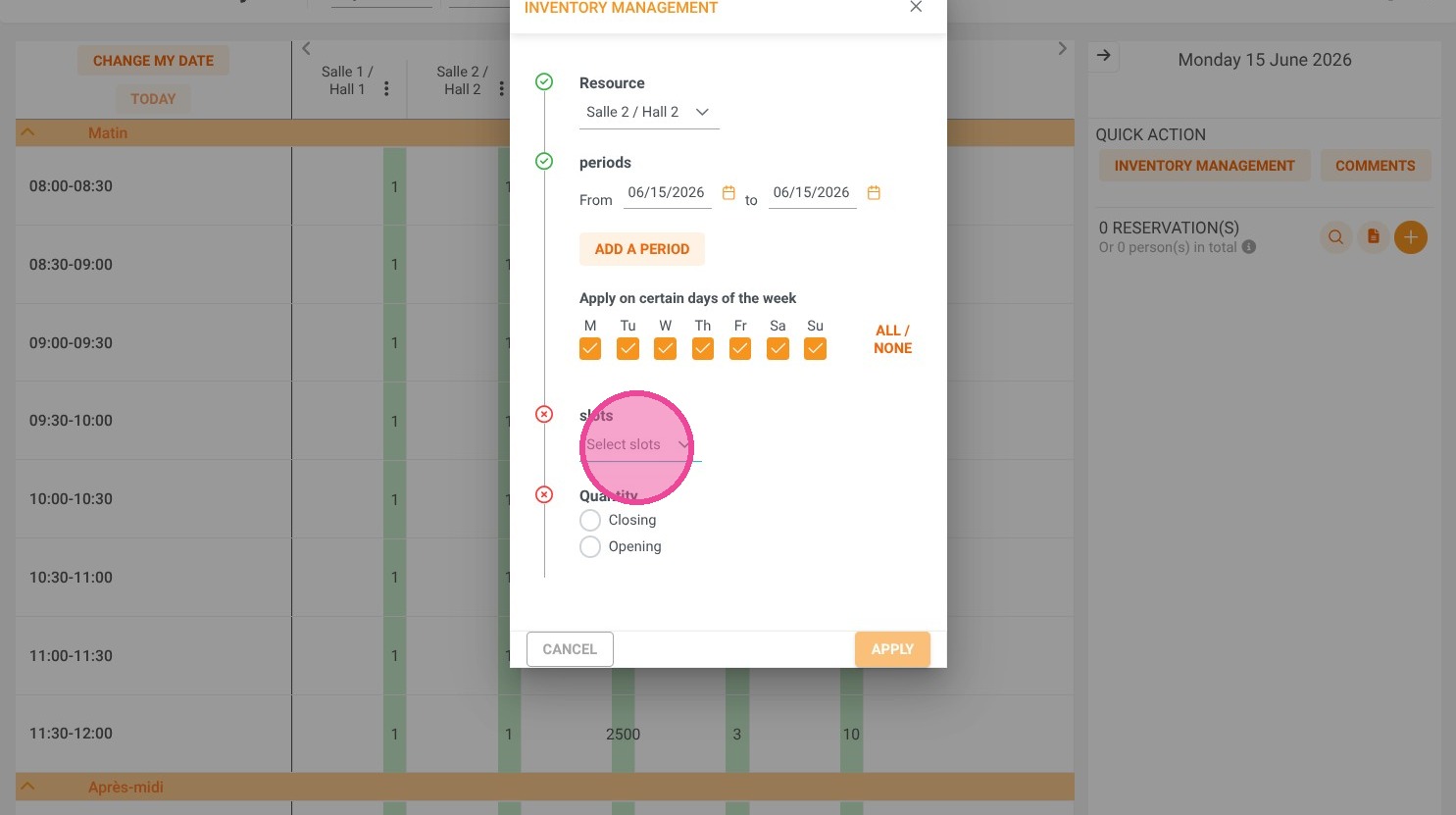This screenshot has width=1456, height=815.
Task: Open Salle 2 / Hall 2 options menu
Action: (501, 89)
